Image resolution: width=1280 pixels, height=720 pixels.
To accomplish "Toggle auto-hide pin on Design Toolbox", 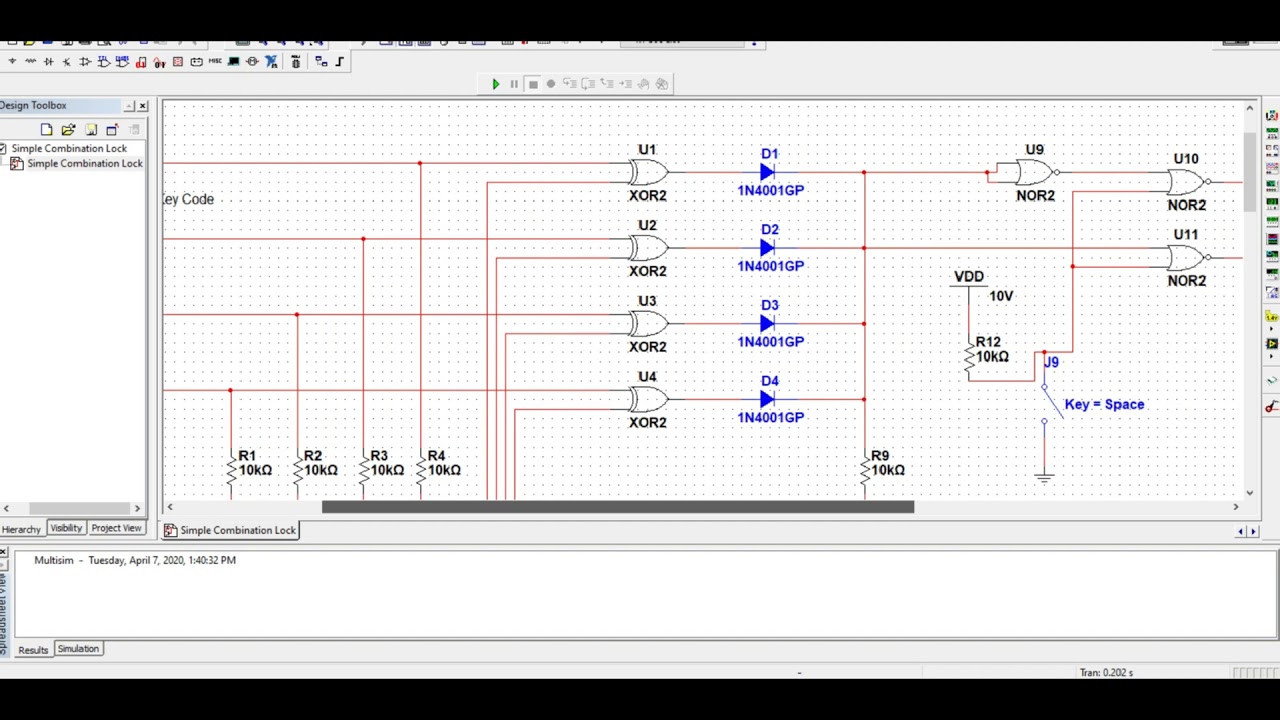I will [129, 106].
